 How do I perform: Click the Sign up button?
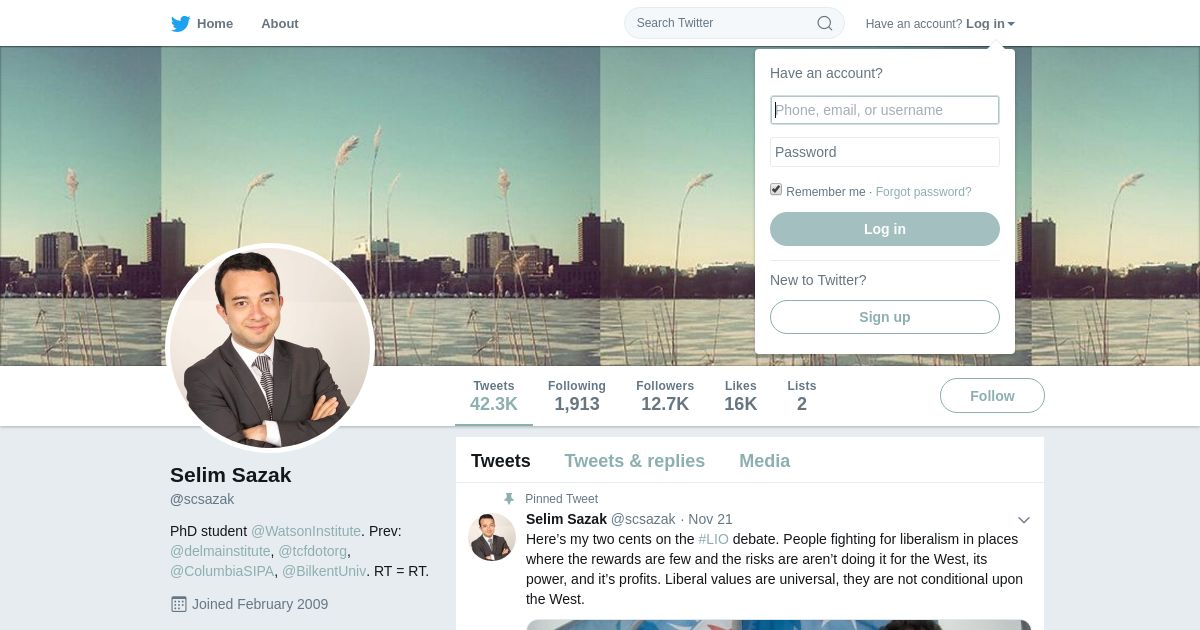pyautogui.click(x=885, y=317)
